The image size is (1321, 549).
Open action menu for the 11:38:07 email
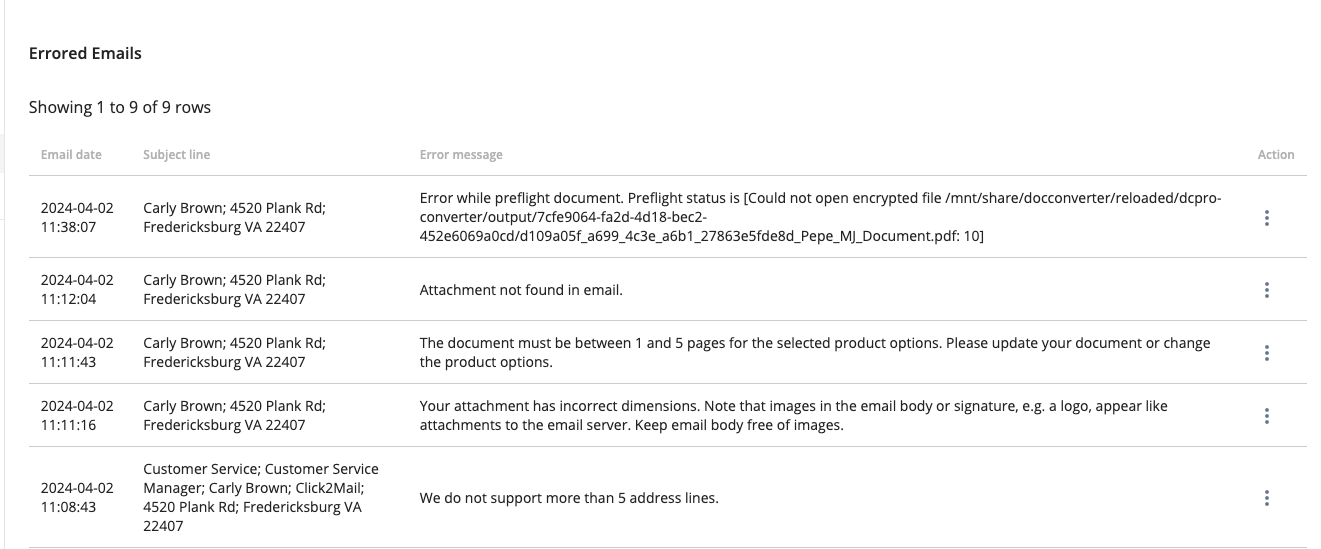tap(1266, 218)
